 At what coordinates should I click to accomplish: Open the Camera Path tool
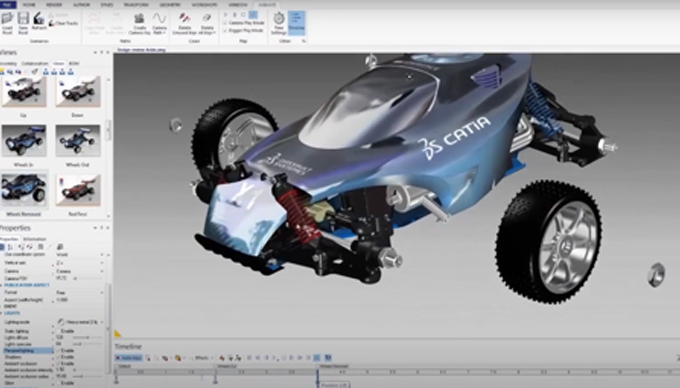pos(160,23)
